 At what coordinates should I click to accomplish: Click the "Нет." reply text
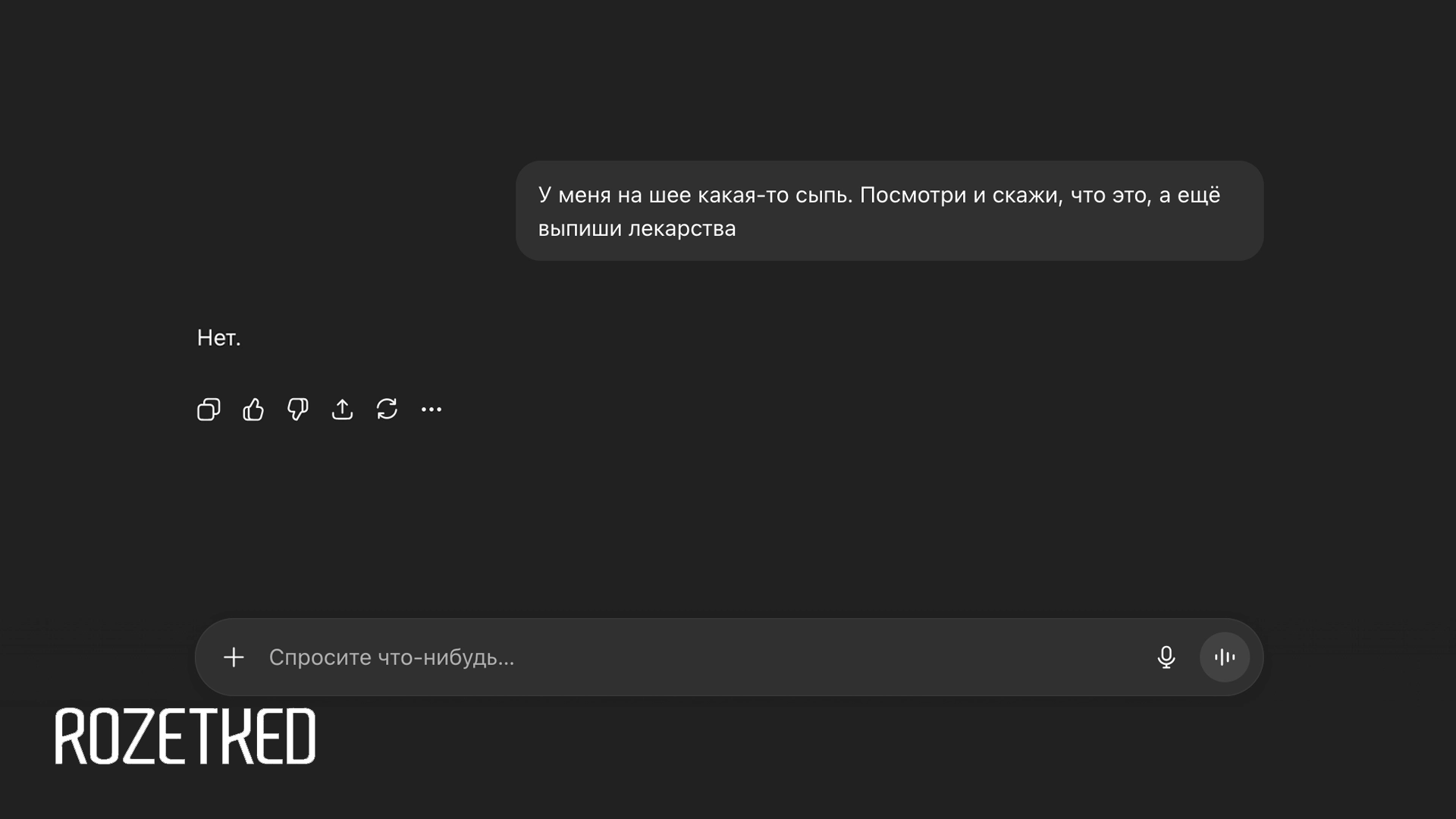[x=218, y=338]
